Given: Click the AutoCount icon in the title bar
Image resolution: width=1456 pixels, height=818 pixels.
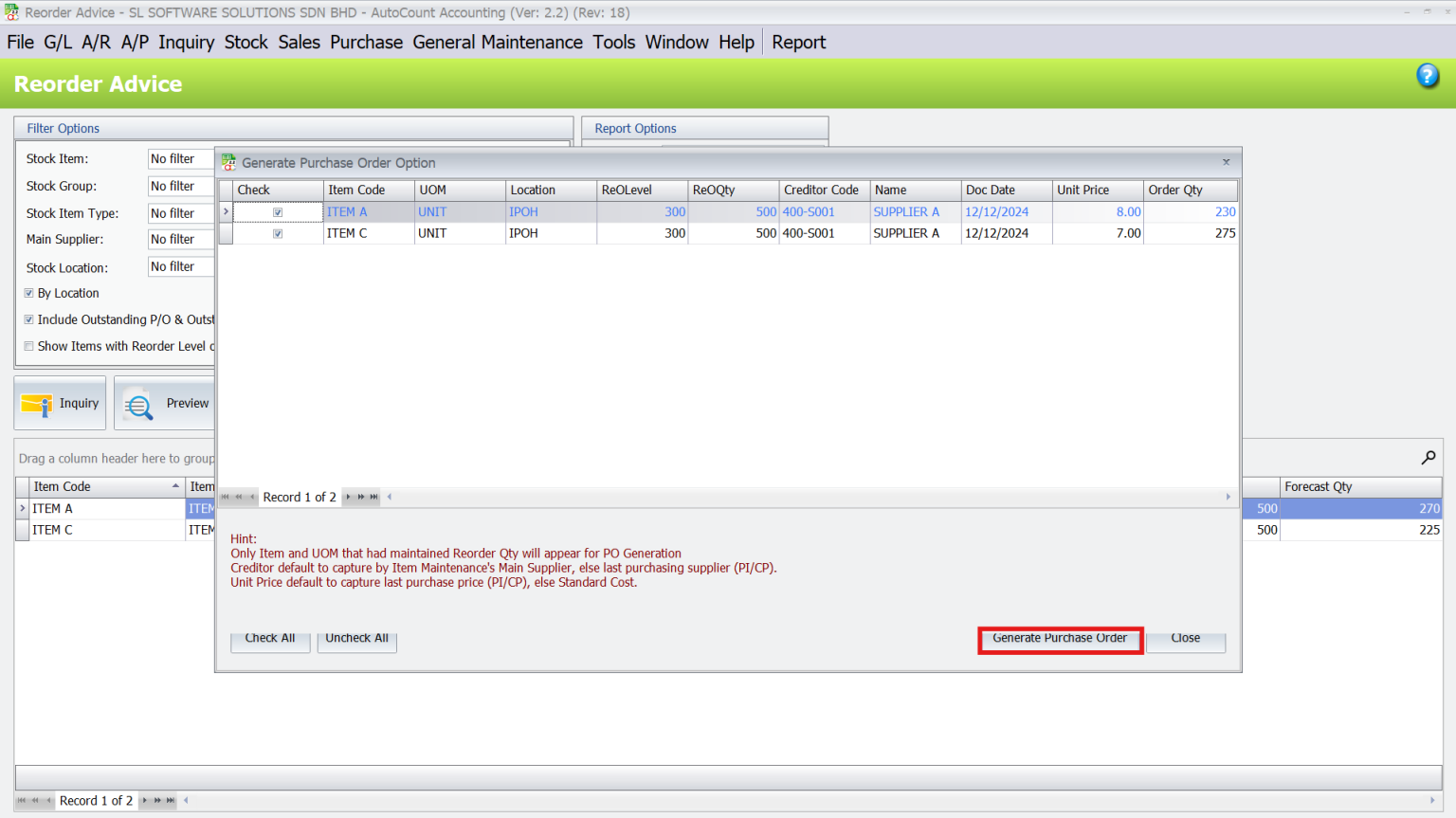Looking at the screenshot, I should [10, 11].
